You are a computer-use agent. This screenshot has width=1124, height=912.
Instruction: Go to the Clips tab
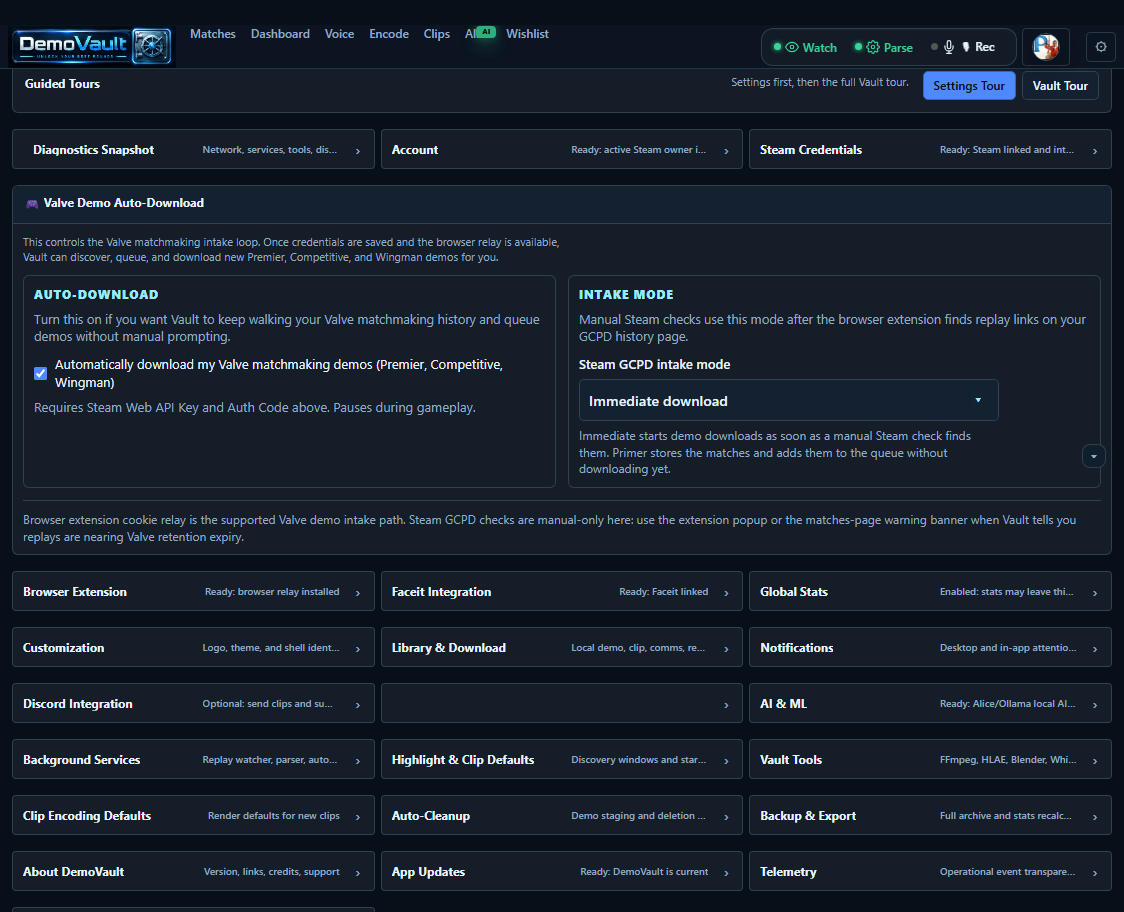[437, 34]
